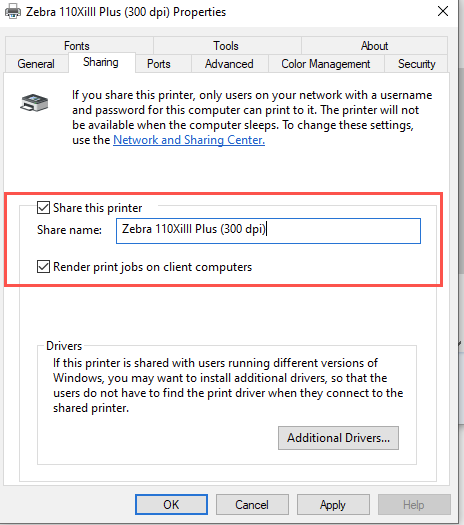
Task: Click the printer icon in title bar
Action: click(13, 11)
